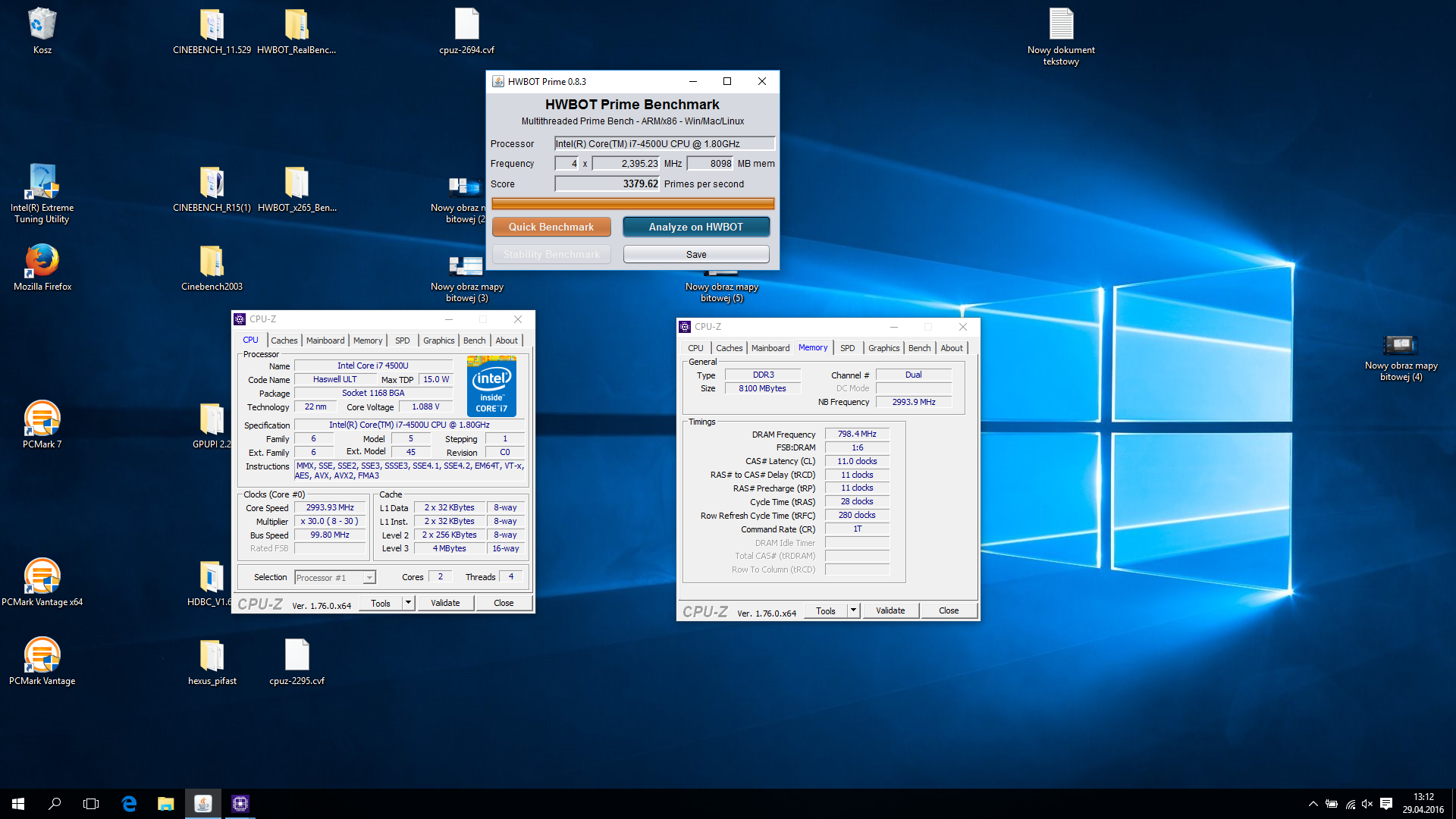Viewport: 1456px width, 819px height.
Task: Open Tools dropdown arrow in Memory CPU-Z
Action: point(853,610)
